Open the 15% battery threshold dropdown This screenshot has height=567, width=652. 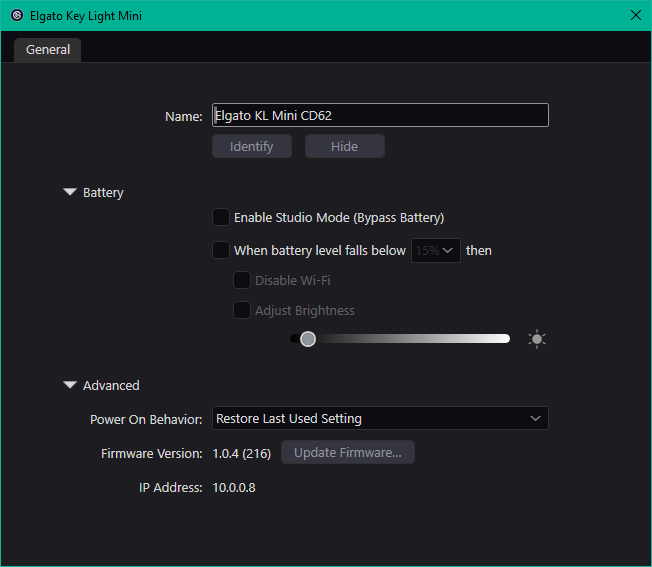tap(436, 250)
